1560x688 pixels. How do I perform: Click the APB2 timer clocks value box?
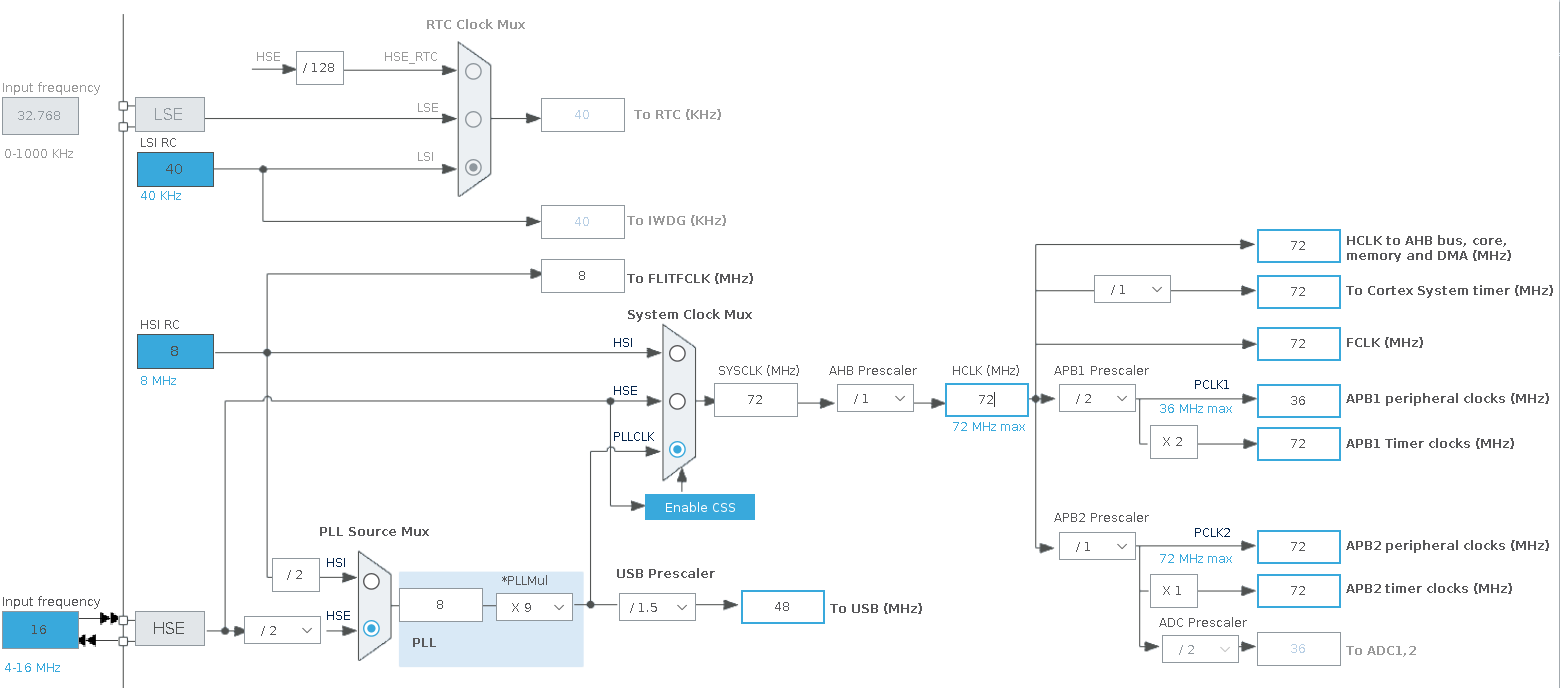[1298, 590]
